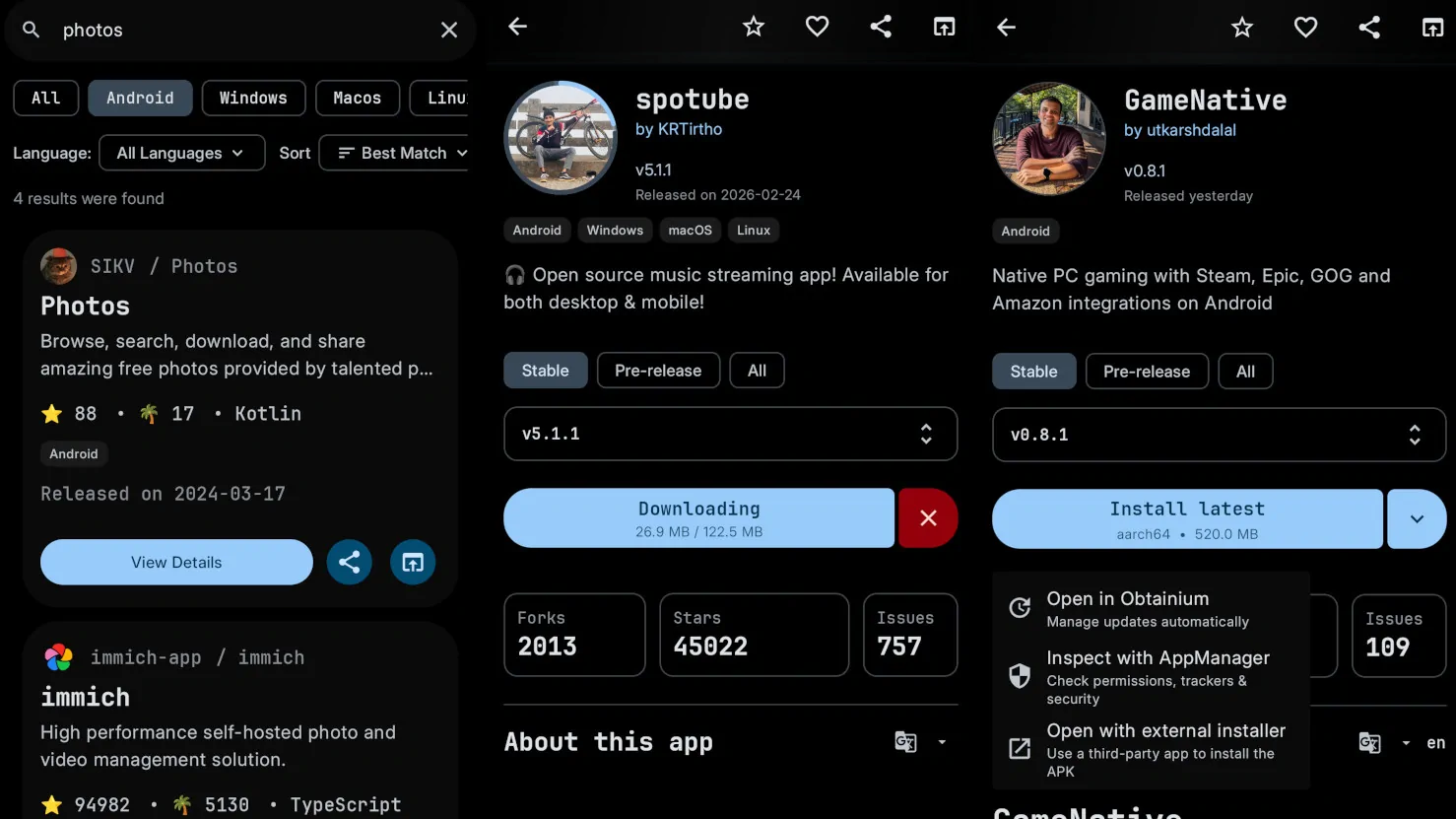The image size is (1456, 819).
Task: Cancel the spotube download
Action: click(x=927, y=518)
